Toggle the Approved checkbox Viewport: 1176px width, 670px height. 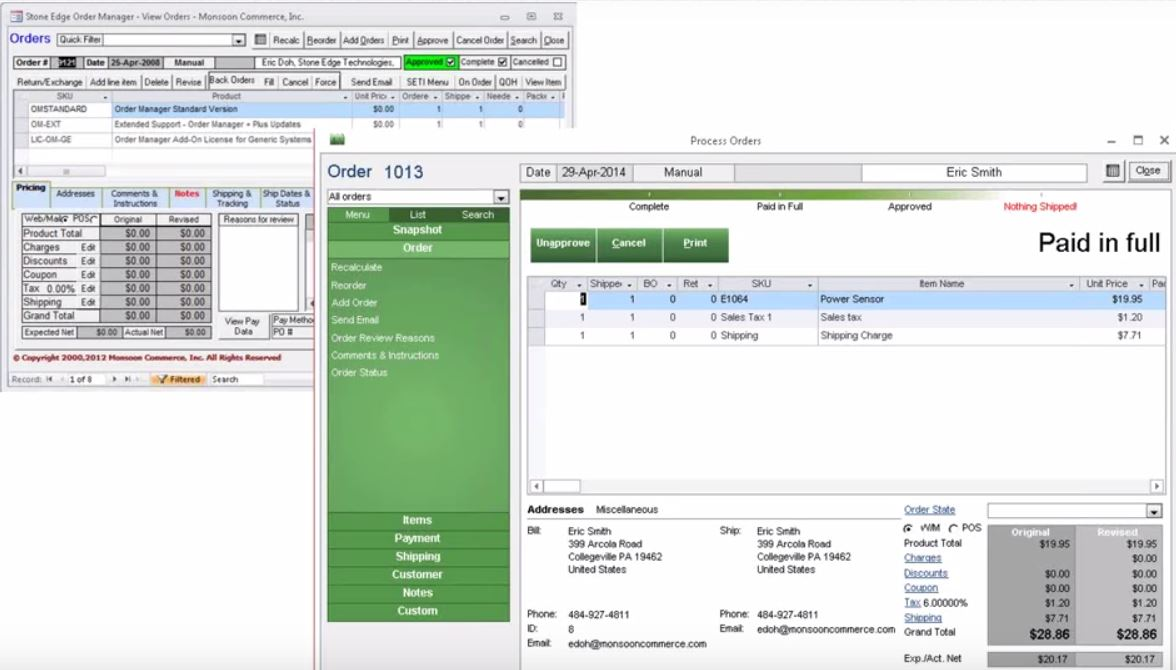coord(451,62)
